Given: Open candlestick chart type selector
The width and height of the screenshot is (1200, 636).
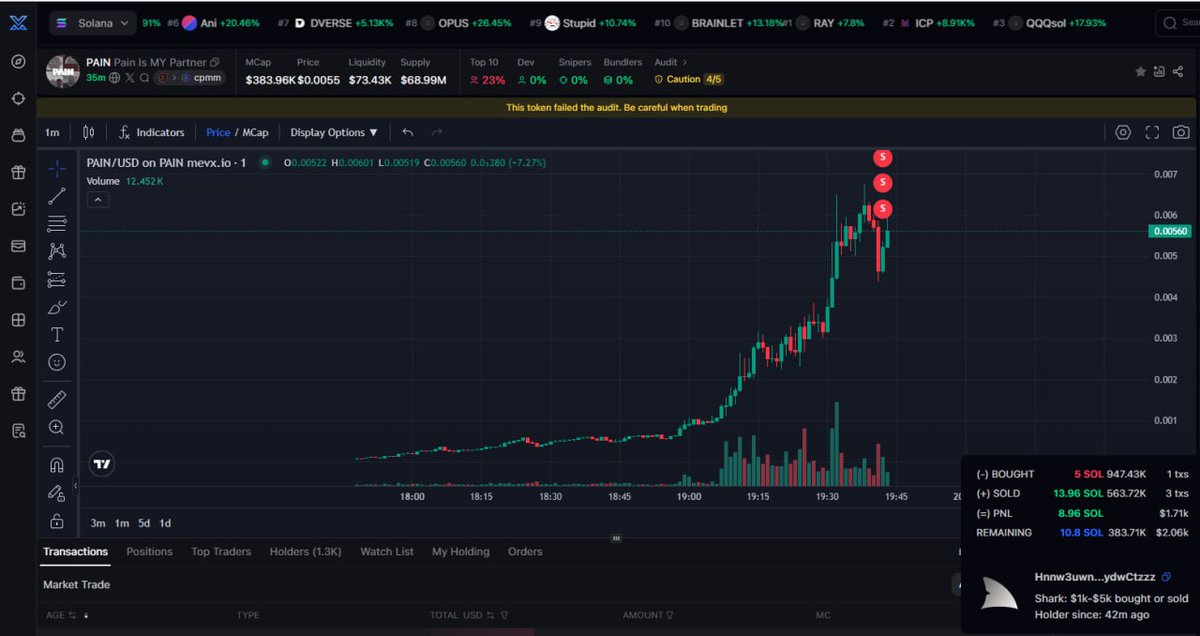Looking at the screenshot, I should tap(89, 132).
